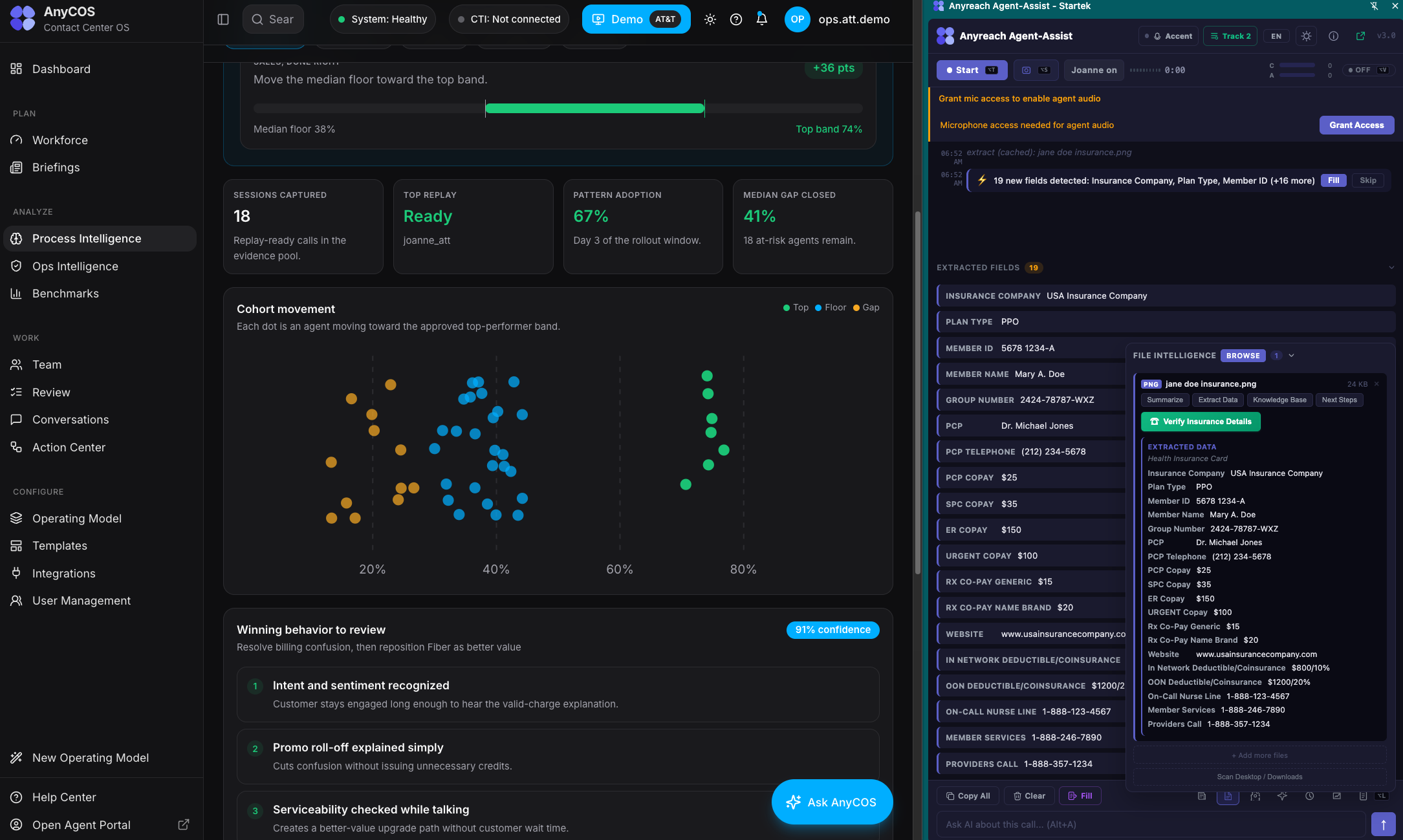Screen dimensions: 1403x840
Task: Switch theme with top bar sun icon
Action: point(710,19)
